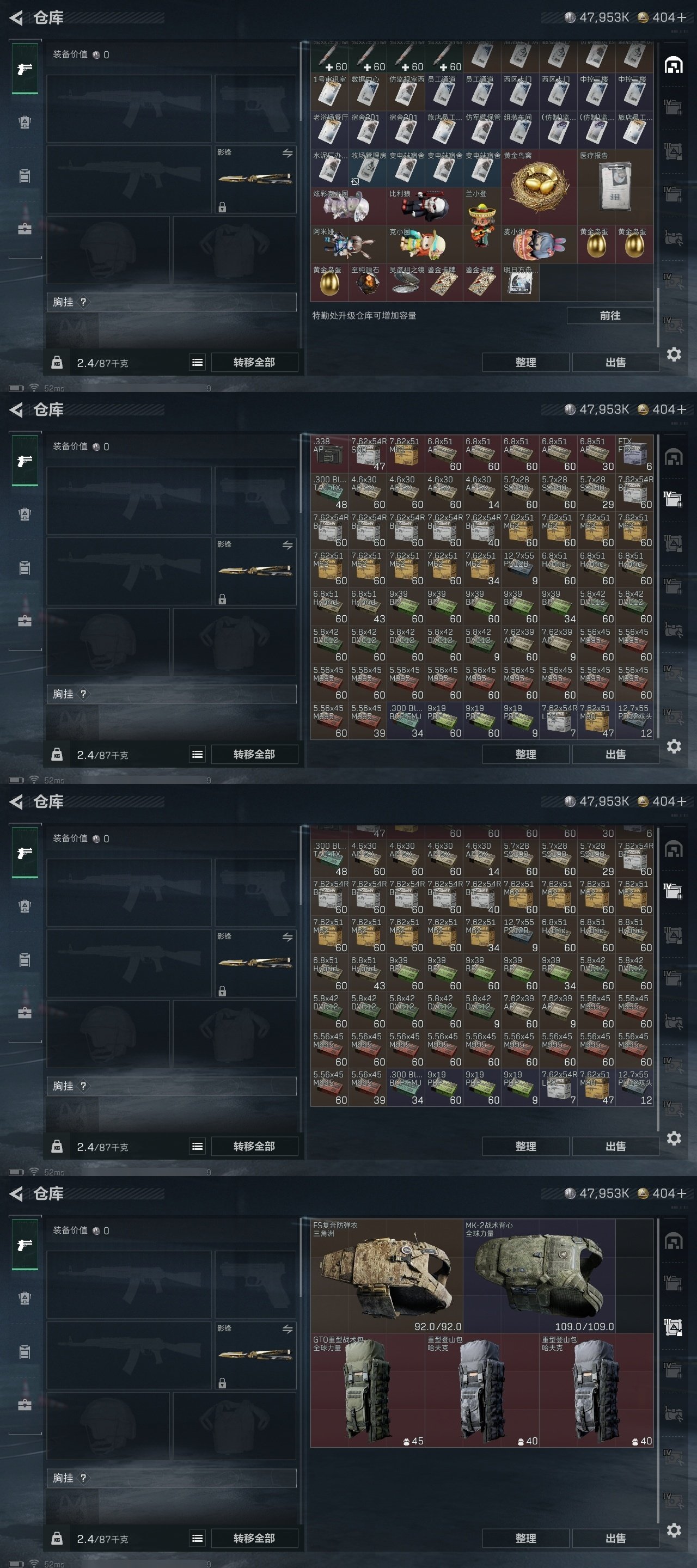This screenshot has width=697, height=1568.
Task: Select the 克小圈 doll collectible
Action: coord(425,244)
